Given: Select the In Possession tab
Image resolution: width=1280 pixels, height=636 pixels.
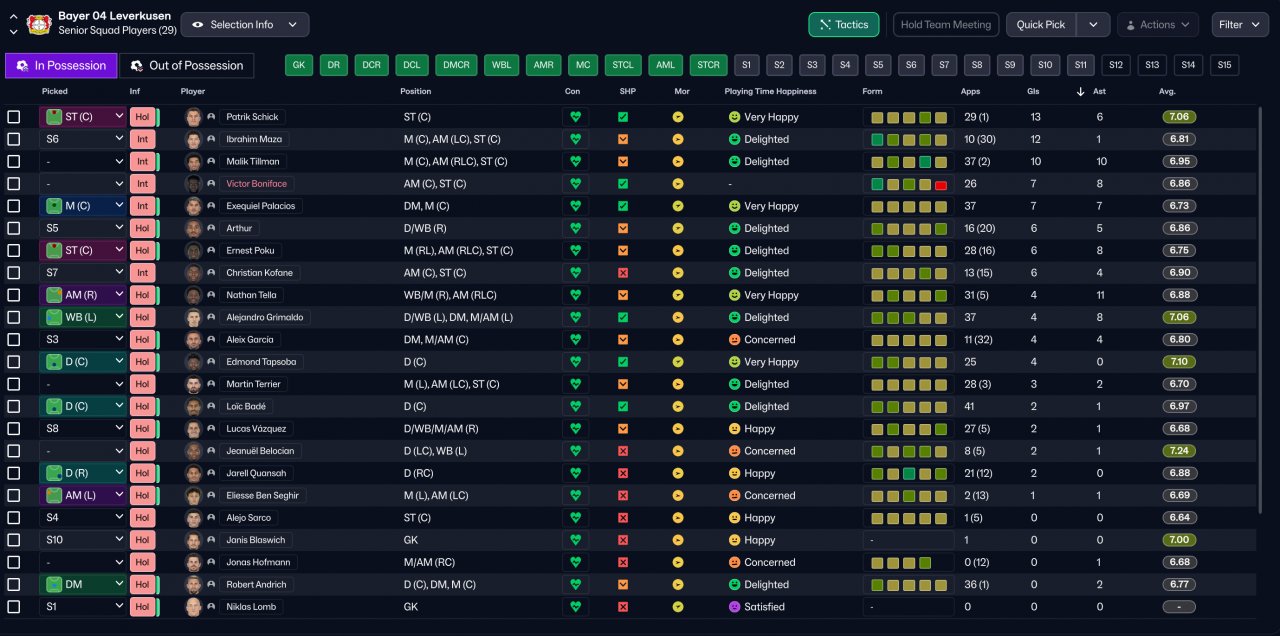Looking at the screenshot, I should [61, 66].
